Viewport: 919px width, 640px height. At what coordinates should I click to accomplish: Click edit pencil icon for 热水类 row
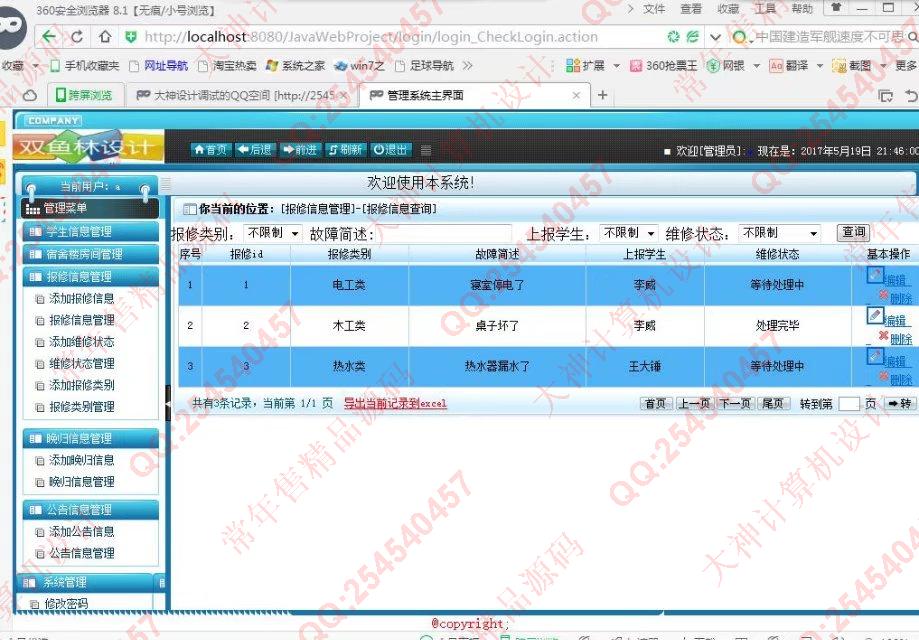pyautogui.click(x=875, y=356)
